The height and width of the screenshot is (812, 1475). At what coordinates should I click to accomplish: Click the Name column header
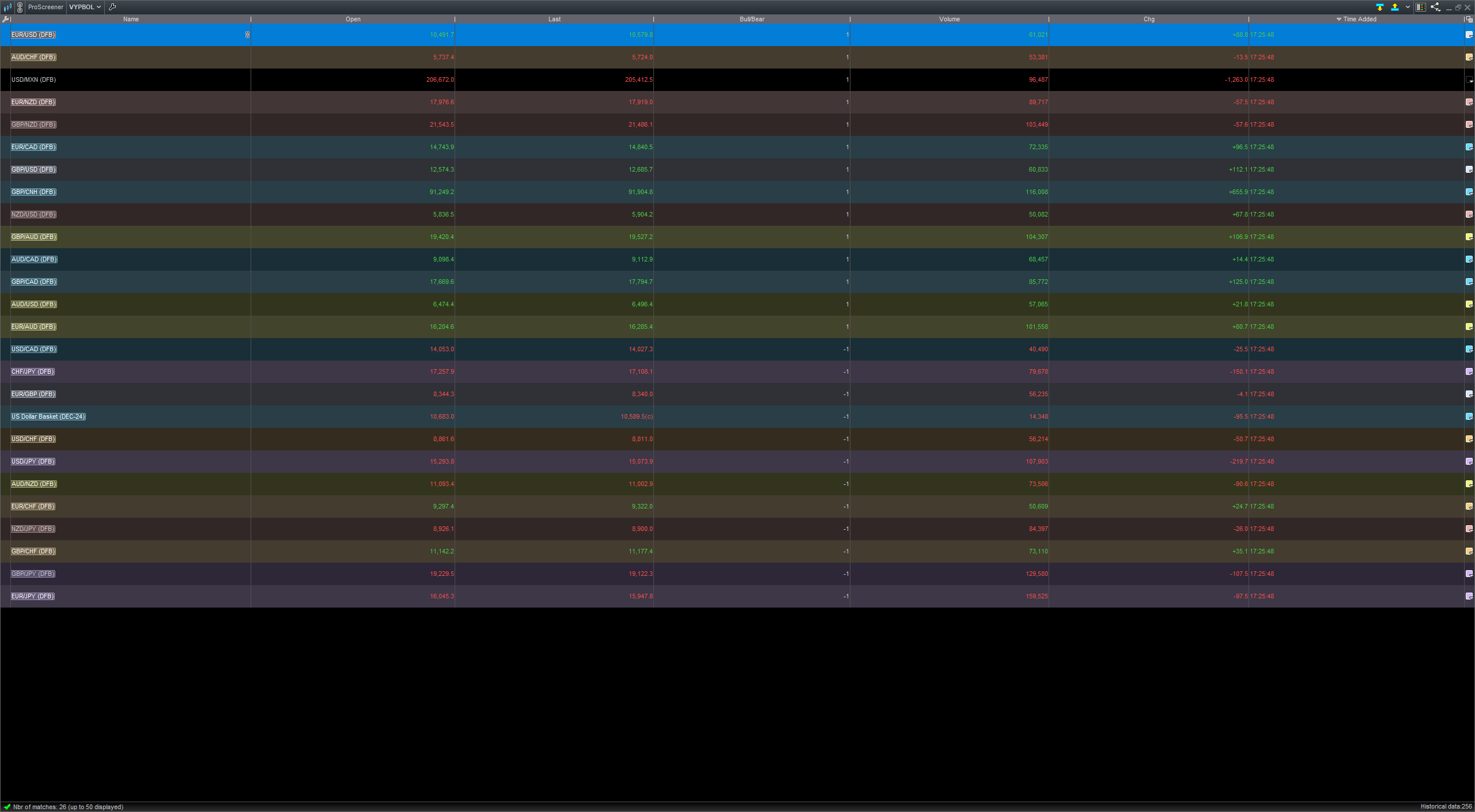[131, 20]
